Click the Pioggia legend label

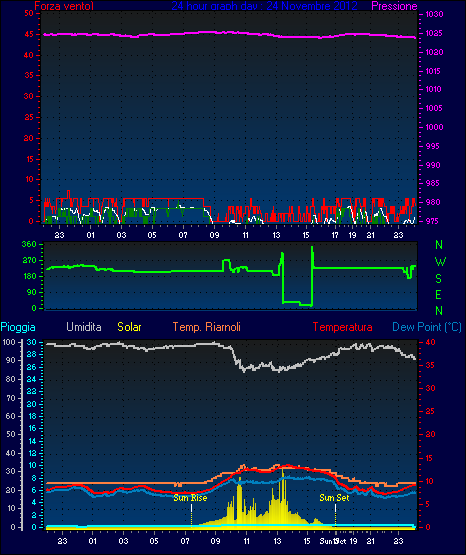click(x=18, y=327)
